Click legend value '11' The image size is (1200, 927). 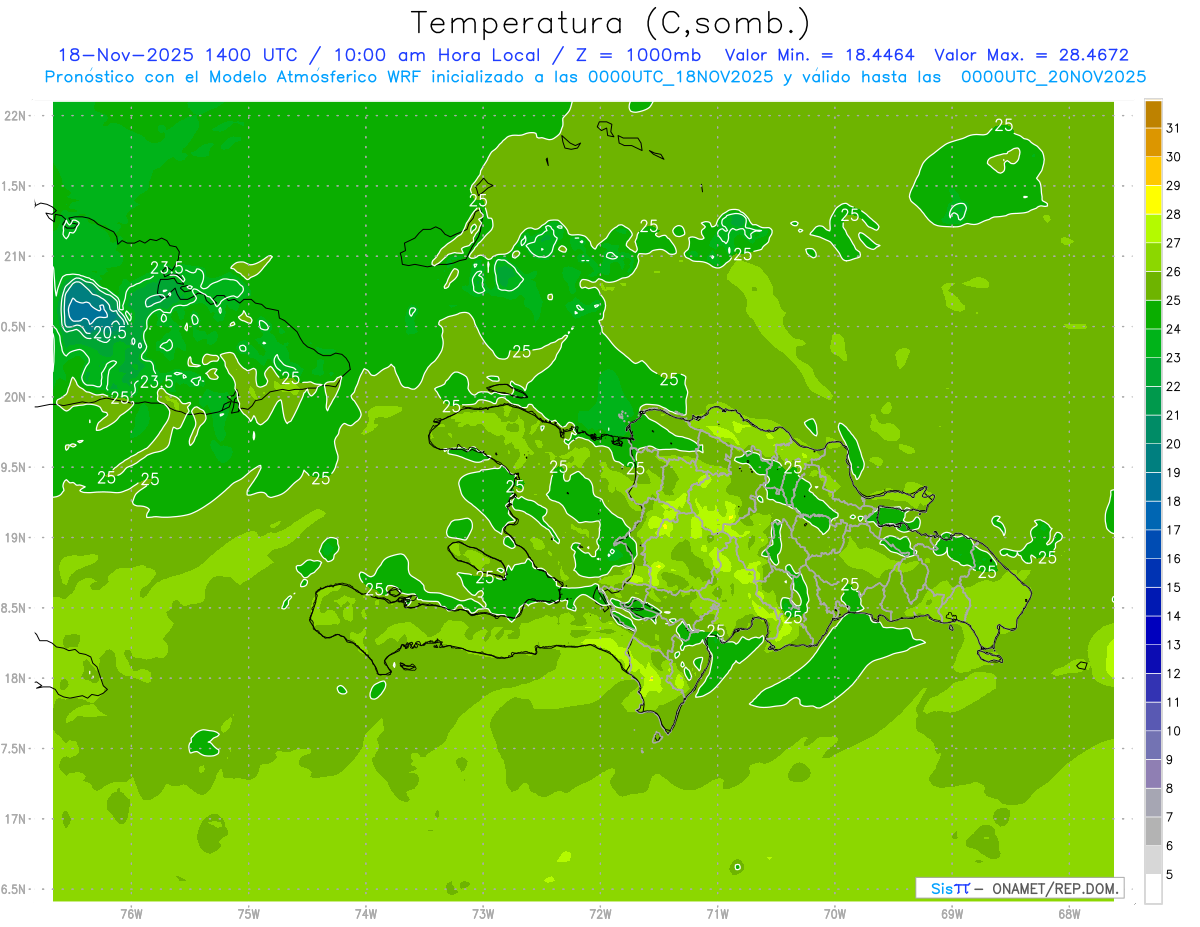tap(1174, 702)
